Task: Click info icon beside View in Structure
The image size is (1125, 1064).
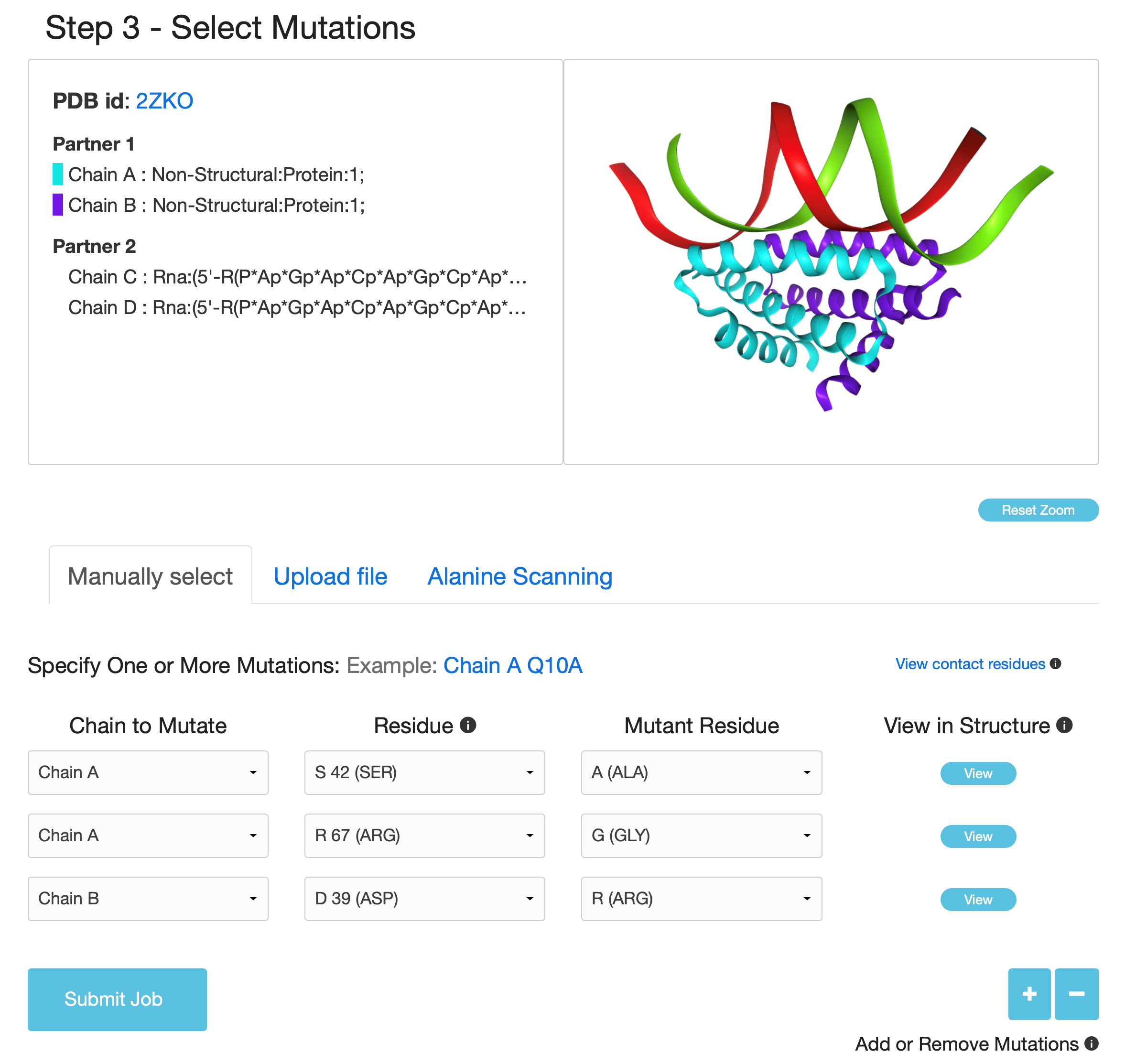Action: (1064, 725)
